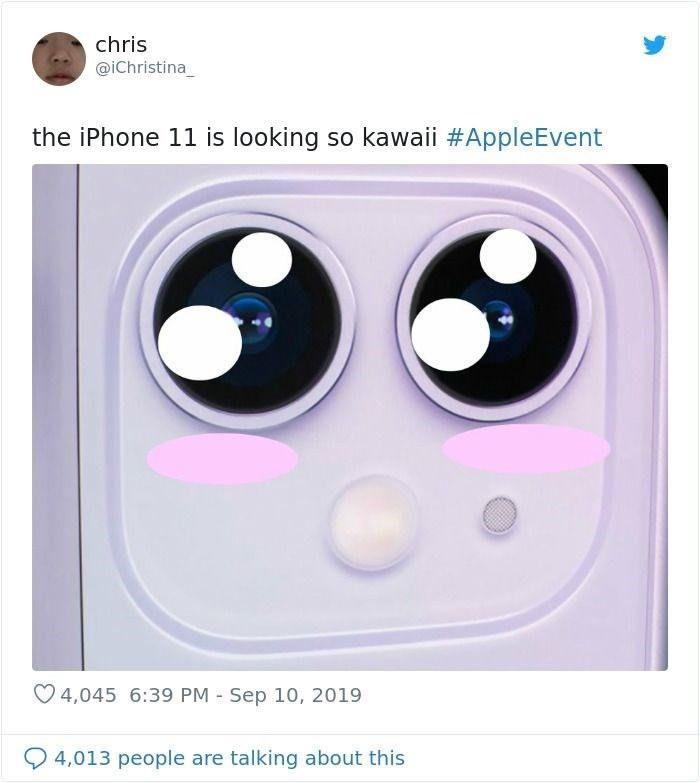Follow the #AppleEvent hashtag link

(x=524, y=137)
